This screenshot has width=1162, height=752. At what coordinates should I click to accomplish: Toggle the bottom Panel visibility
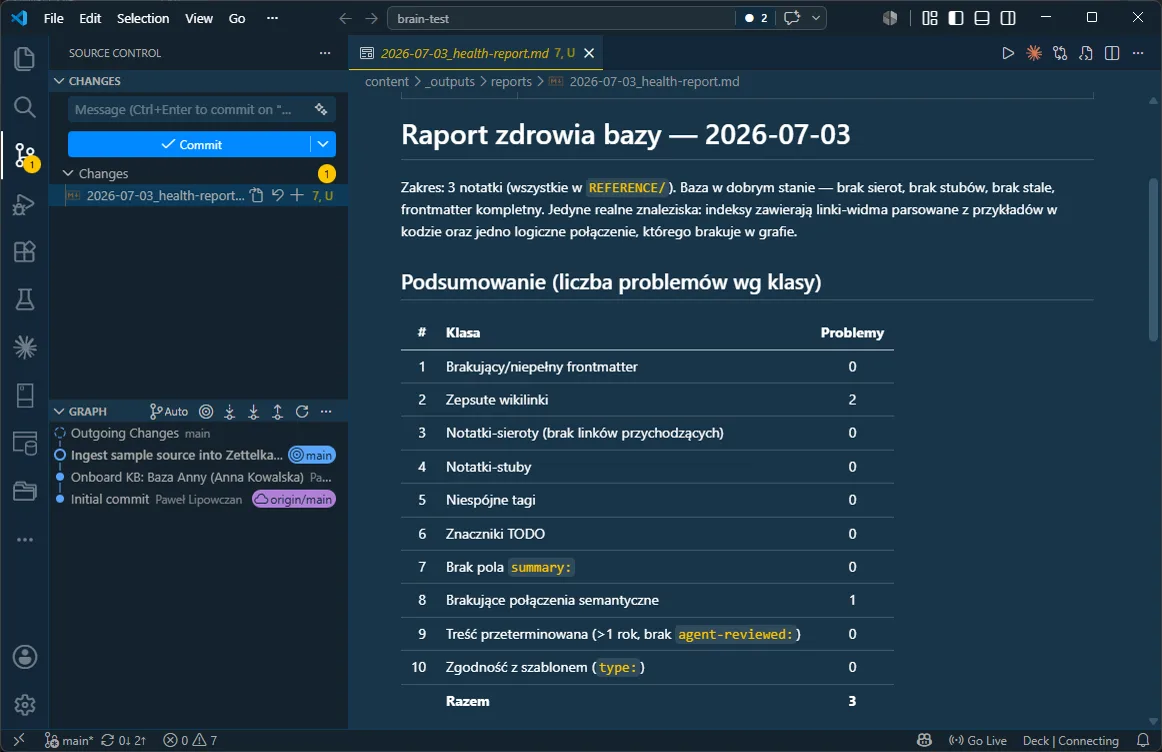click(982, 18)
